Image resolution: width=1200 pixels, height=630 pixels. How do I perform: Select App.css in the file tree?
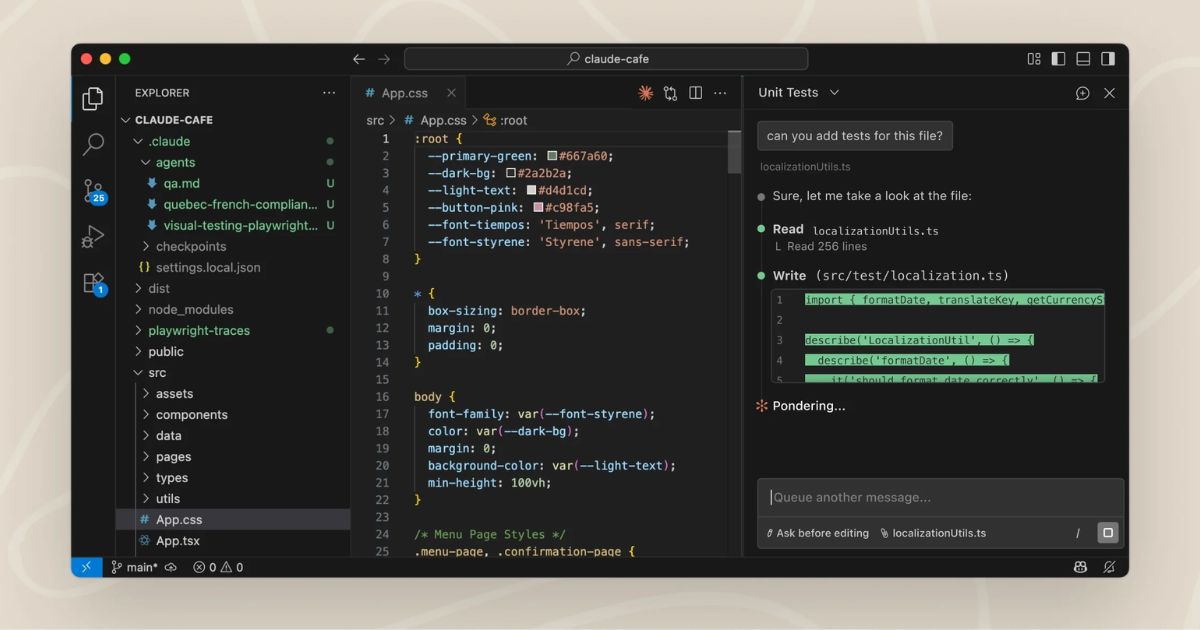[x=232, y=520]
